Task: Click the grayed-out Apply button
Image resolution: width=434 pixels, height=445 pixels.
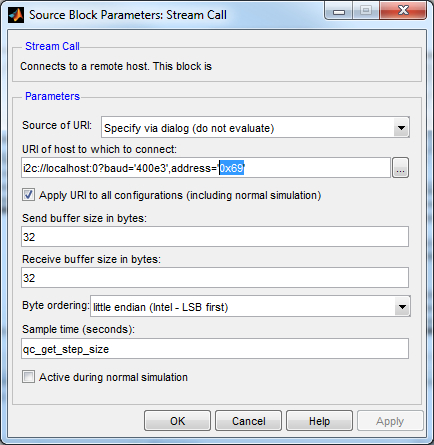Action: coord(390,421)
